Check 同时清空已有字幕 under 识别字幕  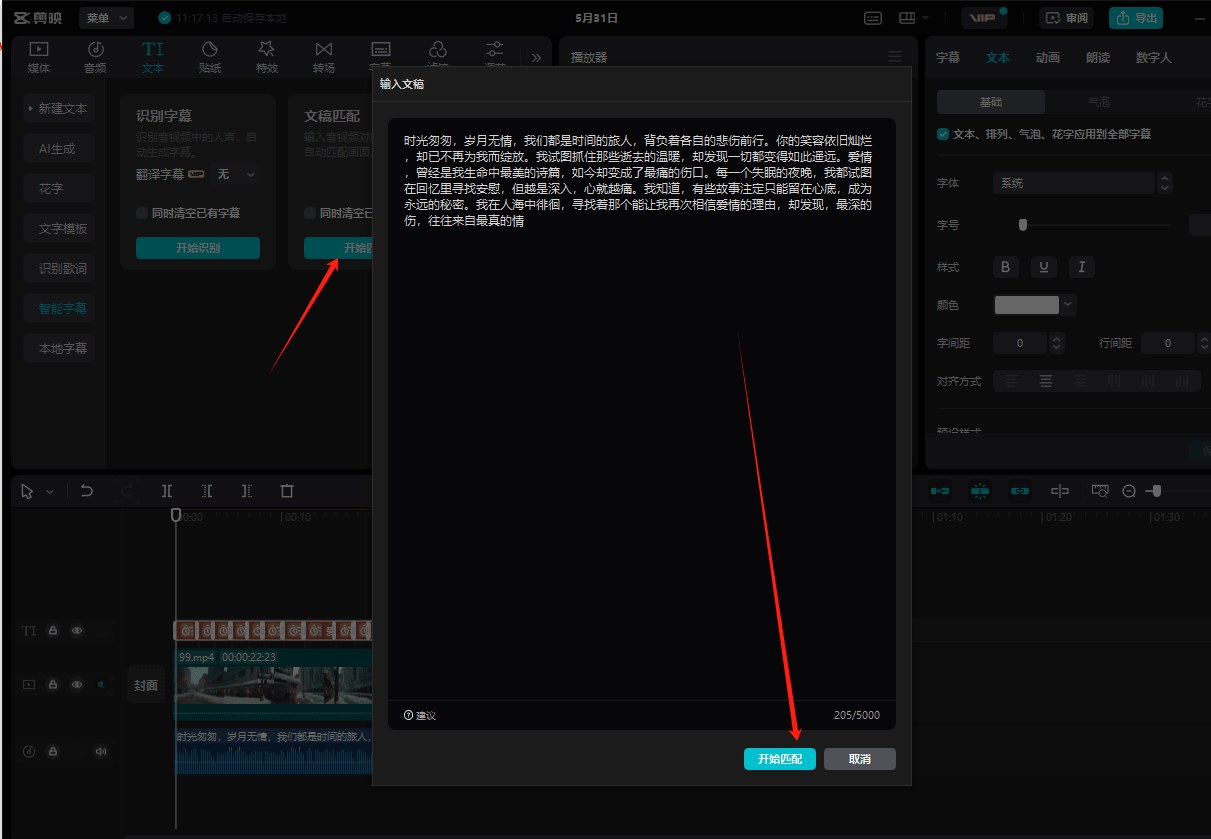(x=142, y=213)
